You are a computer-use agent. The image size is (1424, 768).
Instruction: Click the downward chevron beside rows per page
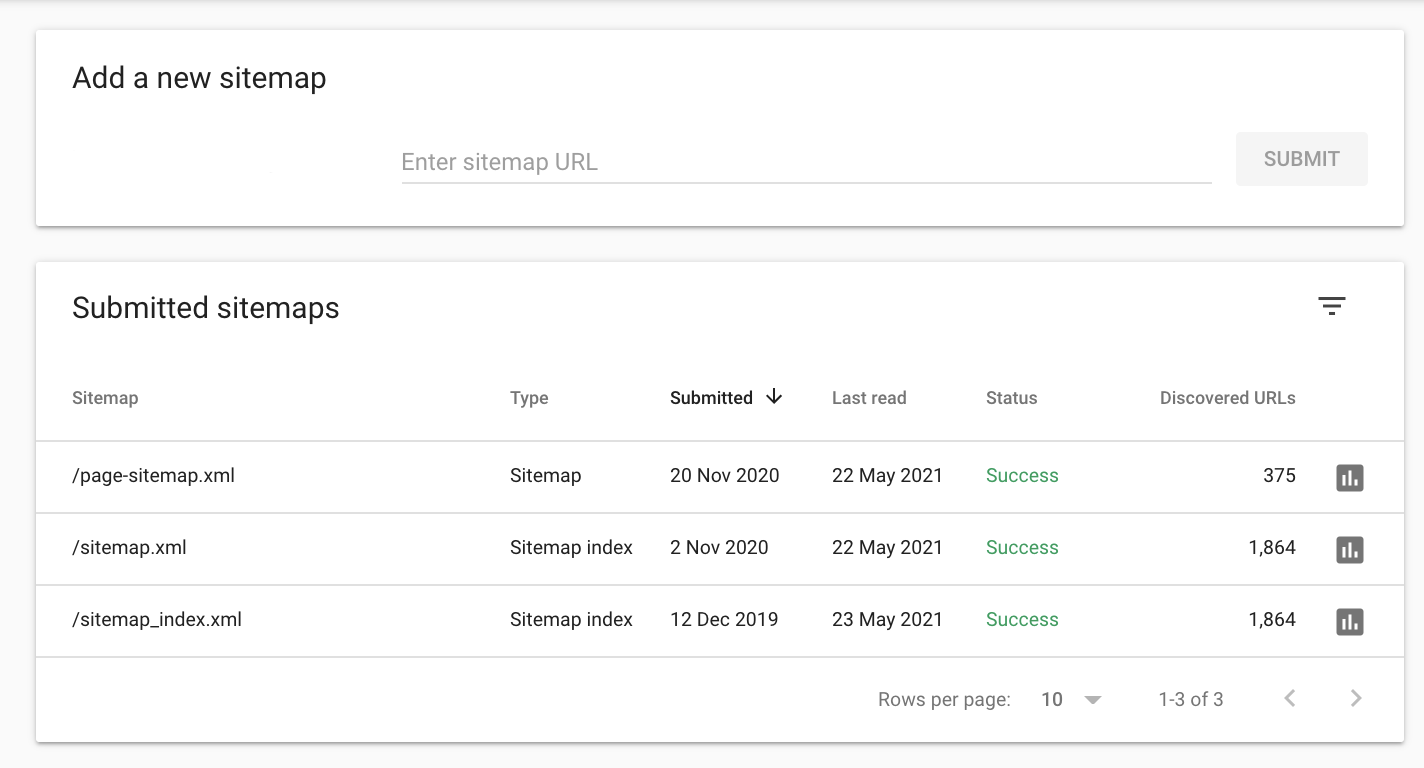click(x=1092, y=700)
